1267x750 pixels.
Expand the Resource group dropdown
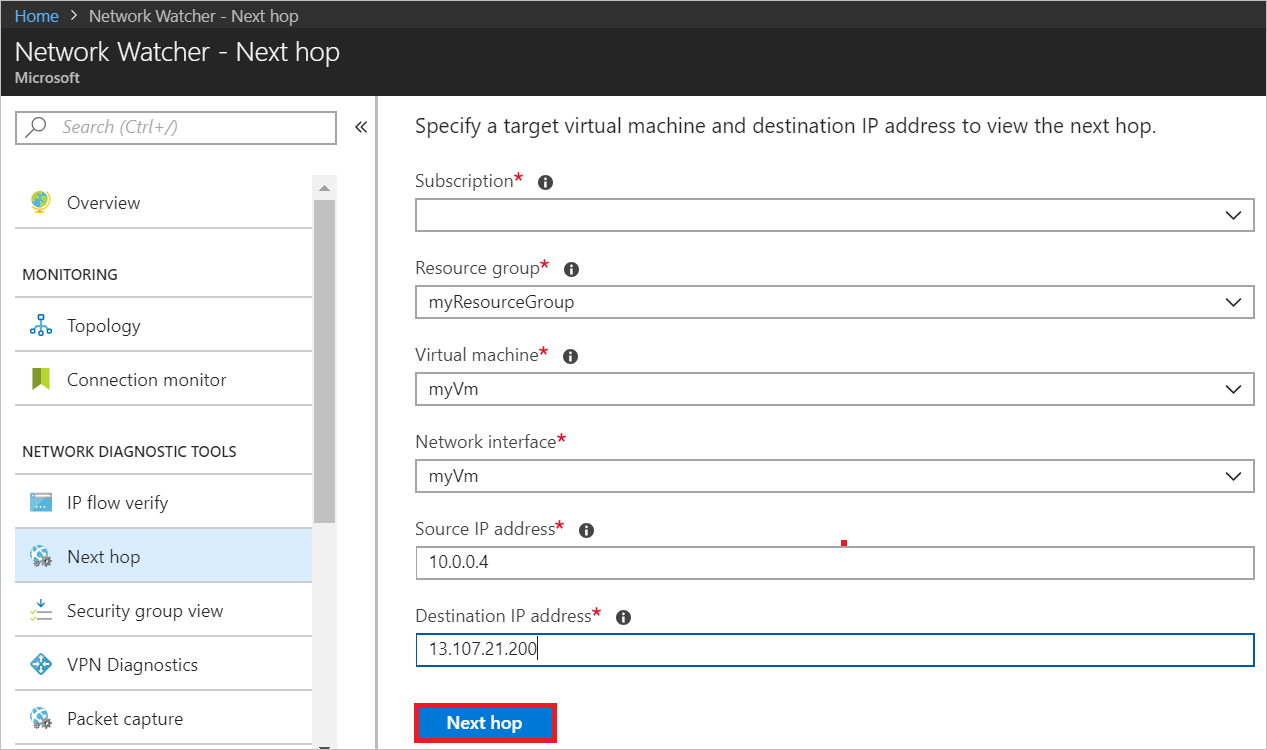(833, 302)
